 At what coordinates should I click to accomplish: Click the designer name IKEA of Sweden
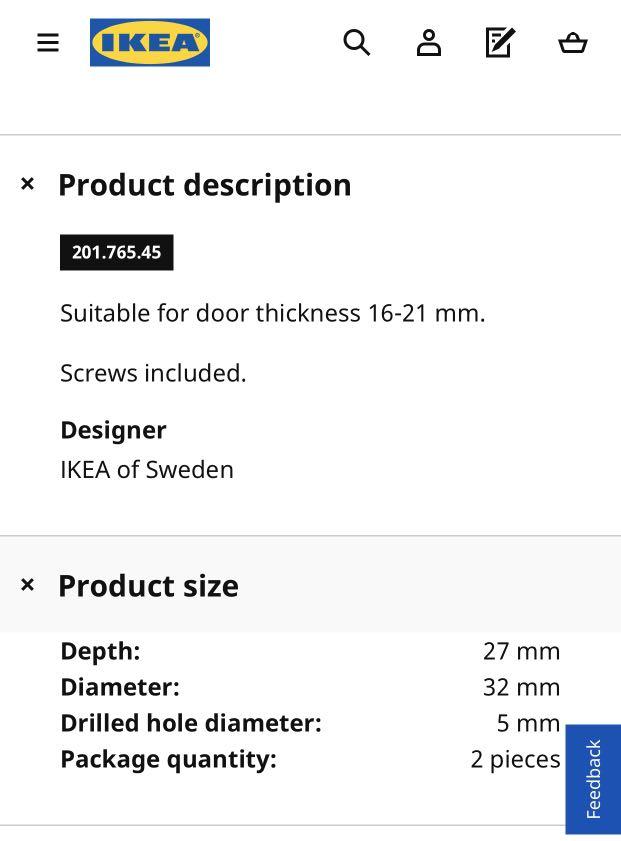147,469
